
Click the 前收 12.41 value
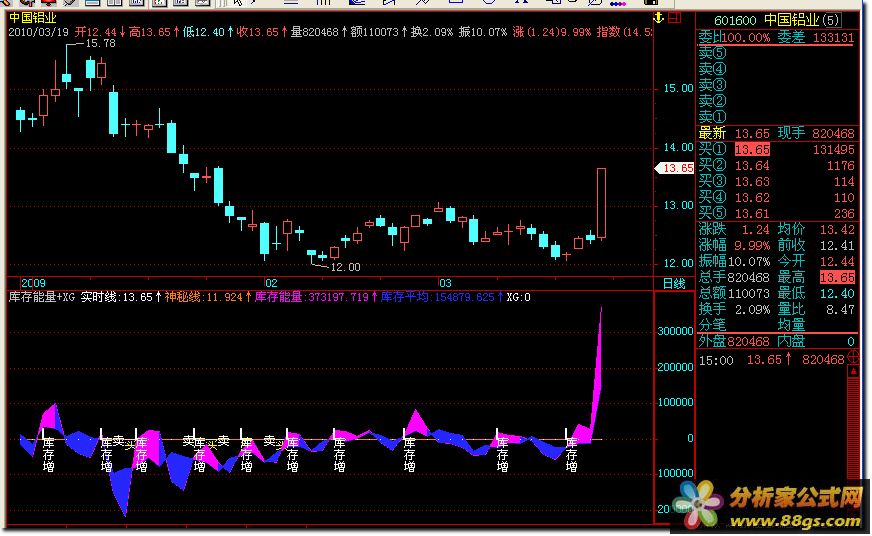point(837,245)
